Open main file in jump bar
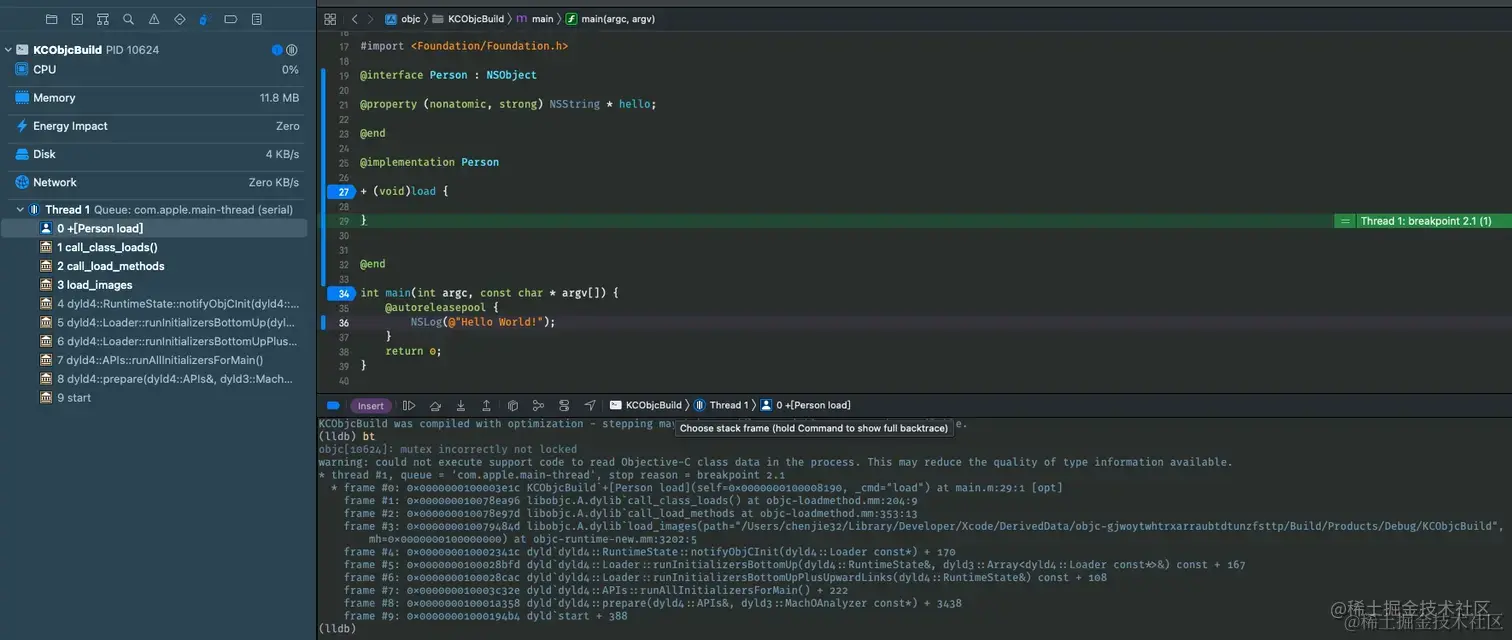The height and width of the screenshot is (640, 1512). click(535, 19)
